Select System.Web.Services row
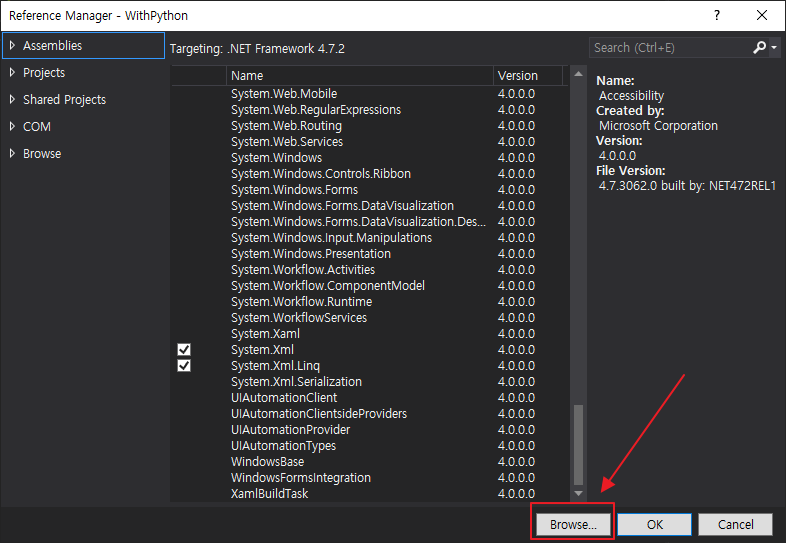Screen dimensions: 786x543 coord(369,142)
